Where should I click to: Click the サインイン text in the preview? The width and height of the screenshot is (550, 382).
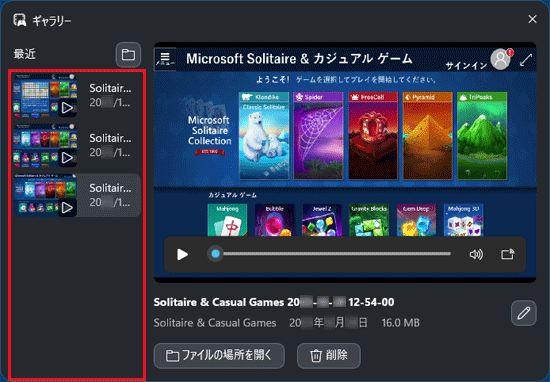466,66
